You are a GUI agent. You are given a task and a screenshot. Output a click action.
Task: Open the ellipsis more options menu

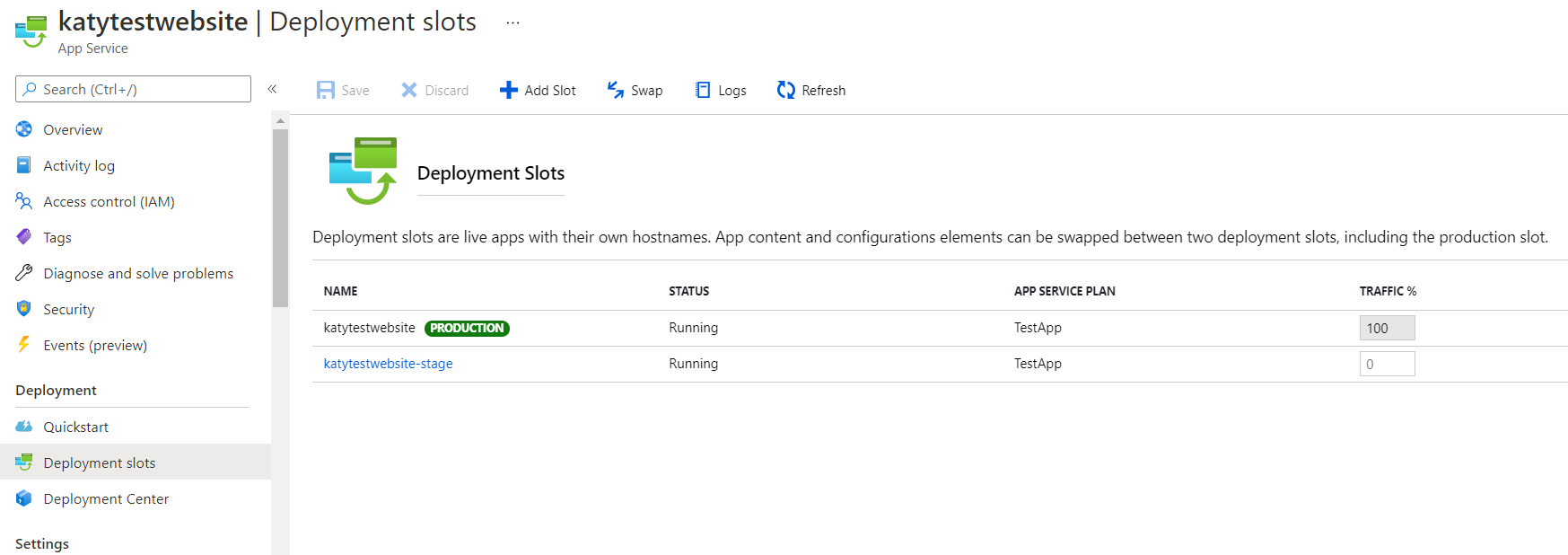[x=512, y=22]
